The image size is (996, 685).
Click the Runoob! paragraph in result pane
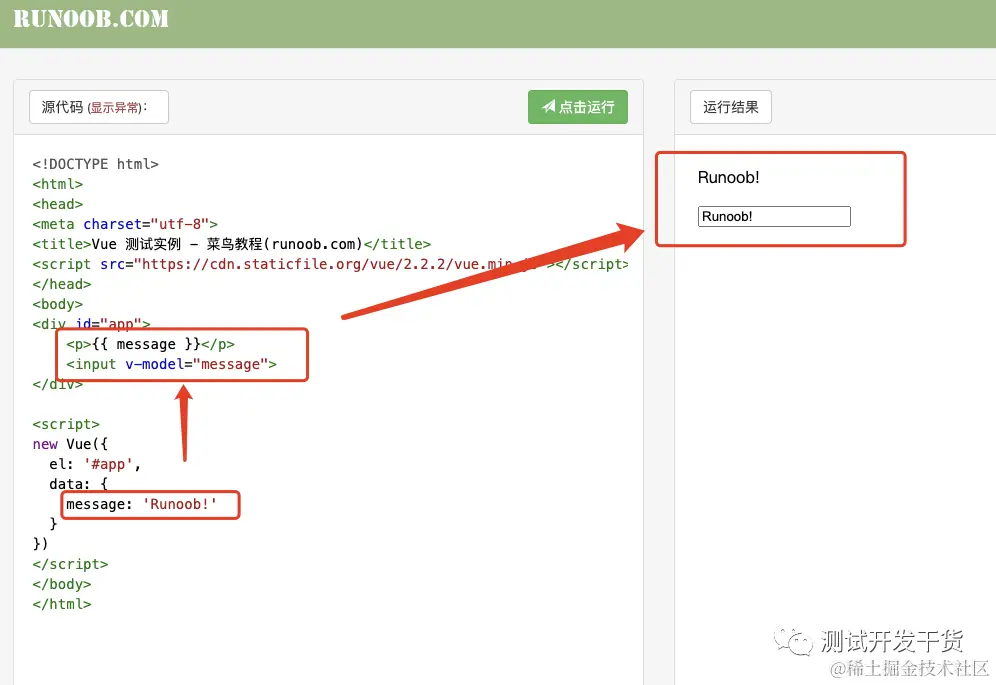pyautogui.click(x=728, y=177)
